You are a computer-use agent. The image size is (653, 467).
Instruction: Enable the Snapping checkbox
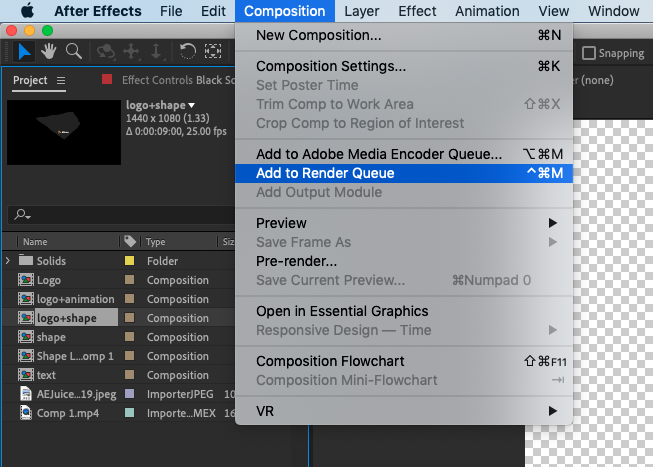click(x=589, y=54)
